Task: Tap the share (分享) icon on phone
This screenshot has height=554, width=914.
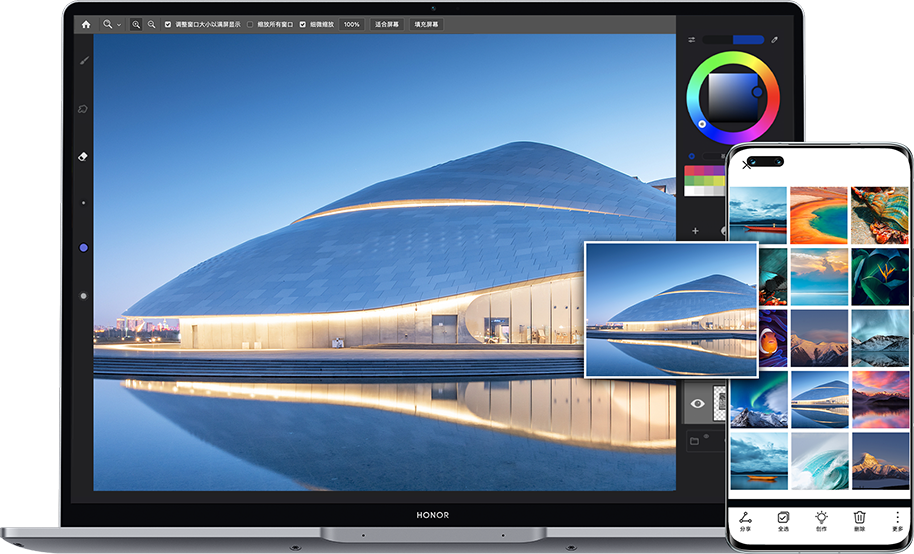Action: tap(745, 519)
